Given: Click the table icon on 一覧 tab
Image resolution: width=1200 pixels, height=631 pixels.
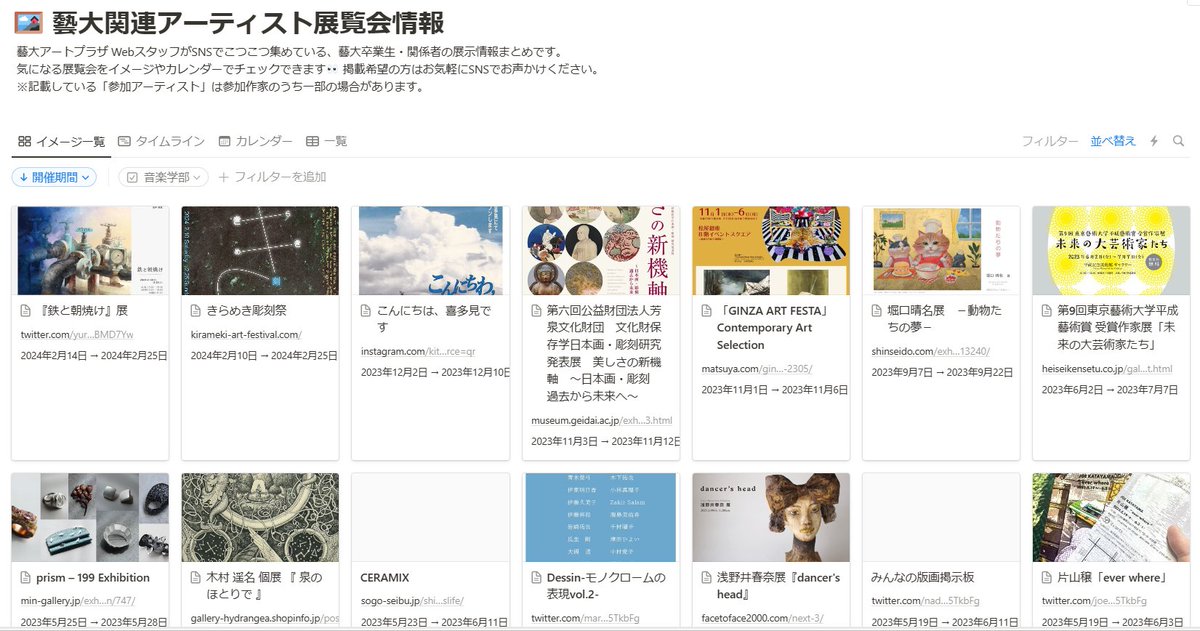Looking at the screenshot, I should 312,141.
